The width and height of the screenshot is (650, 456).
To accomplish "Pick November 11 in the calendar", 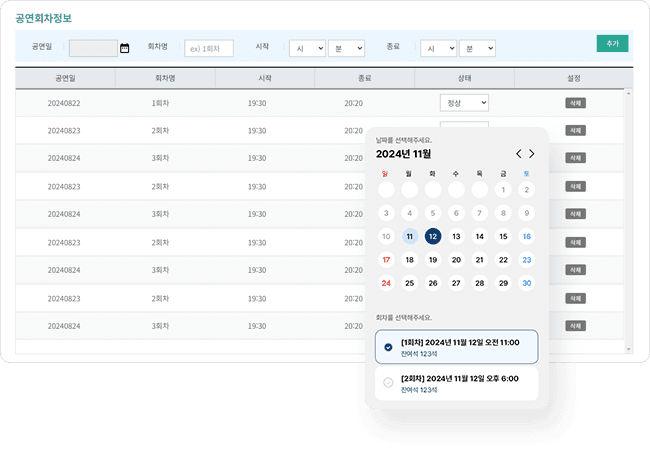I will (x=409, y=236).
